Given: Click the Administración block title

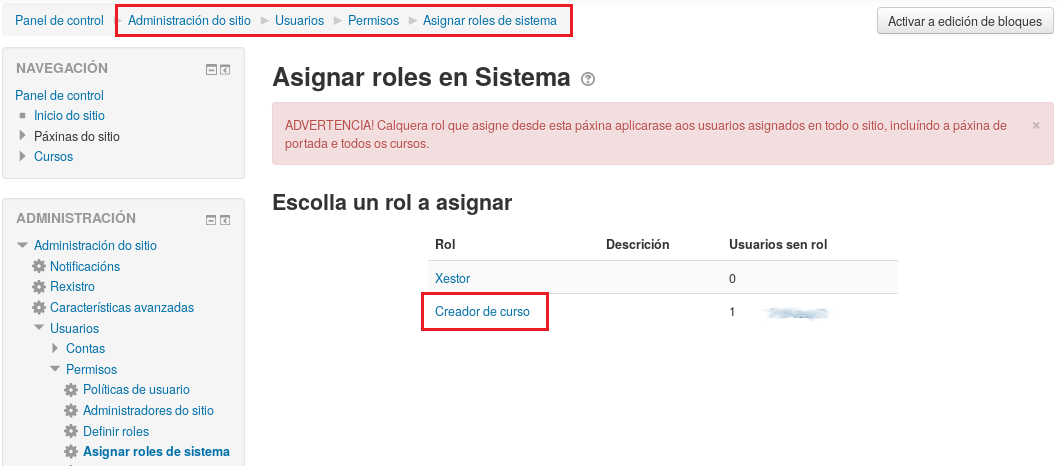Looking at the screenshot, I should tap(76, 219).
